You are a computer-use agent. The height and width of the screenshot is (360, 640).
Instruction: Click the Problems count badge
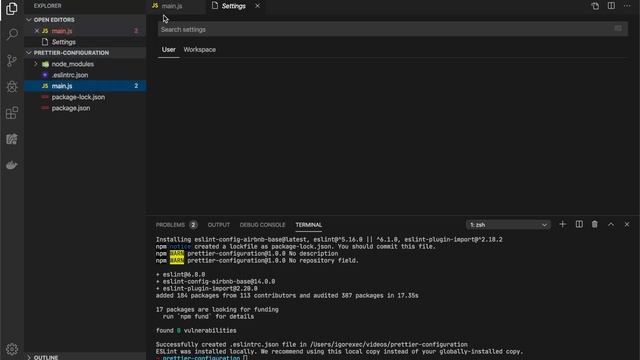click(x=193, y=225)
